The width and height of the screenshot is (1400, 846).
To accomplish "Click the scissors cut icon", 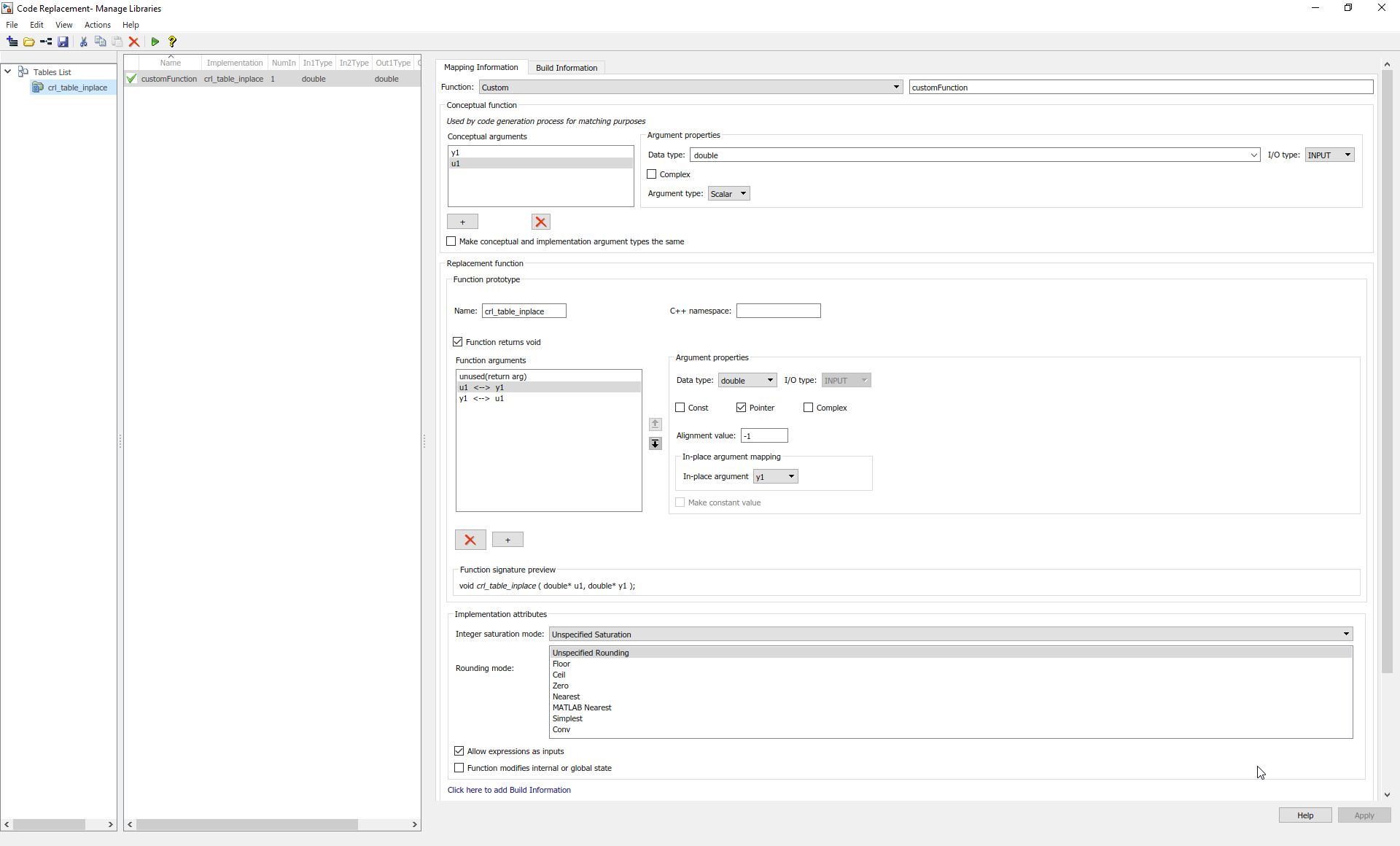I will click(x=83, y=42).
